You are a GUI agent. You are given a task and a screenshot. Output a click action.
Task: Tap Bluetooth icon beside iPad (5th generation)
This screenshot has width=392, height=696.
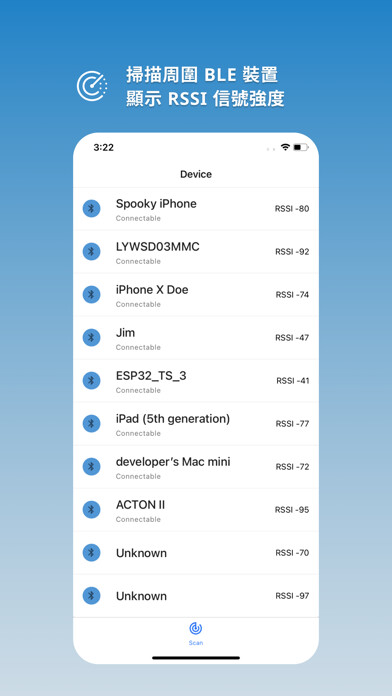click(x=91, y=423)
